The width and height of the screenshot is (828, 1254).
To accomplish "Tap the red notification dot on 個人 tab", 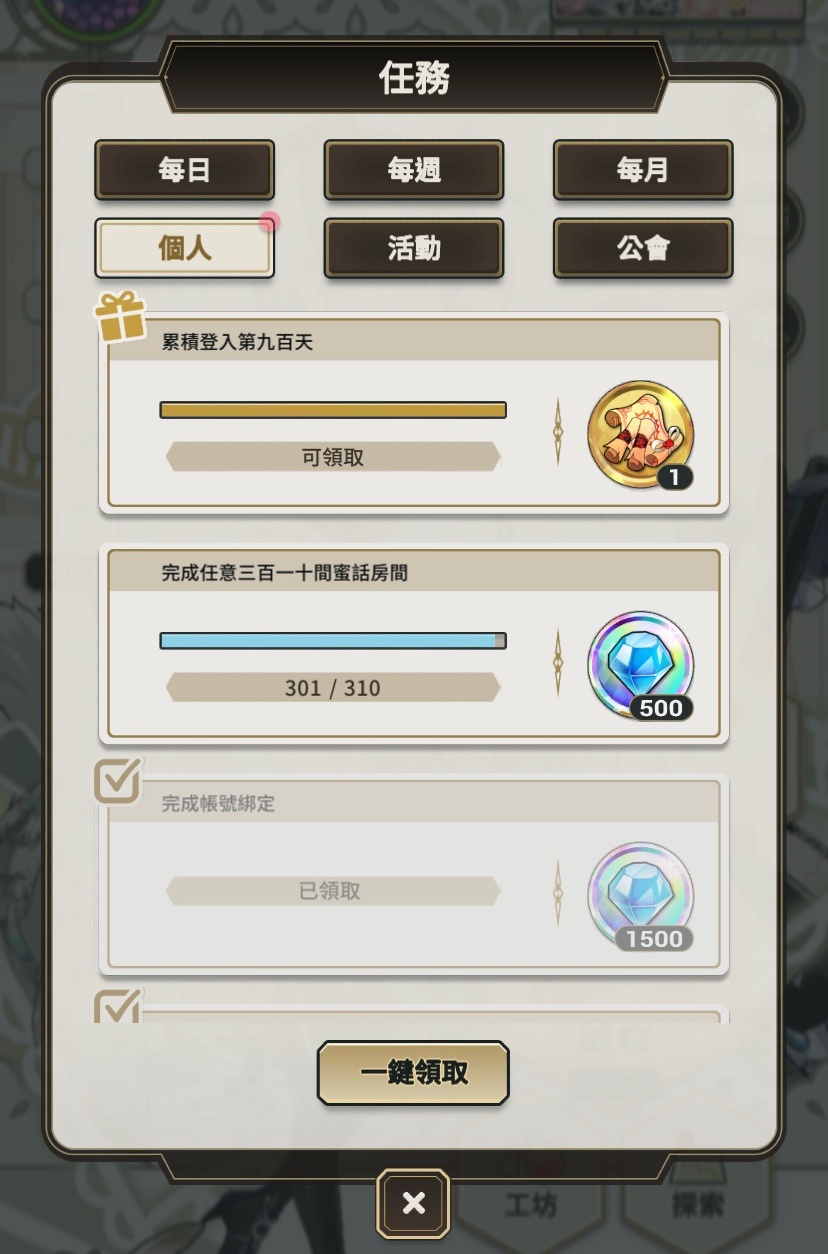I will pos(269,221).
